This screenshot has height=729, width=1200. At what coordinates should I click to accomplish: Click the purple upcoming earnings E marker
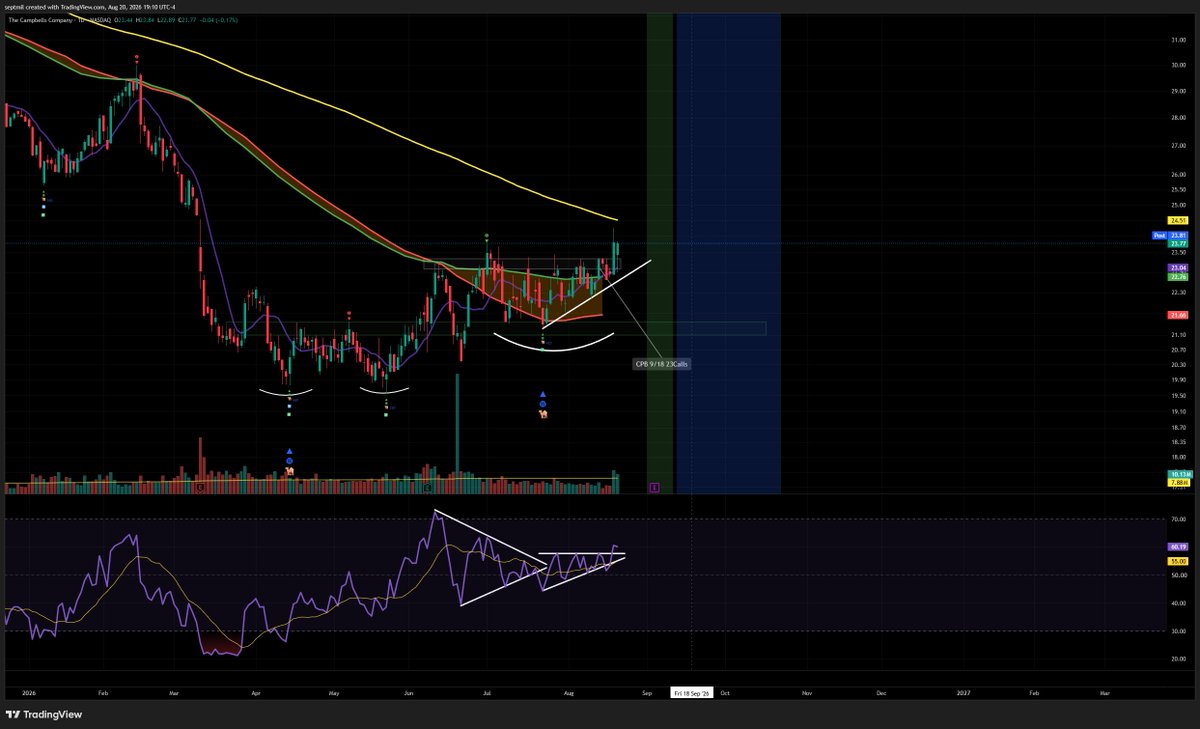653,487
